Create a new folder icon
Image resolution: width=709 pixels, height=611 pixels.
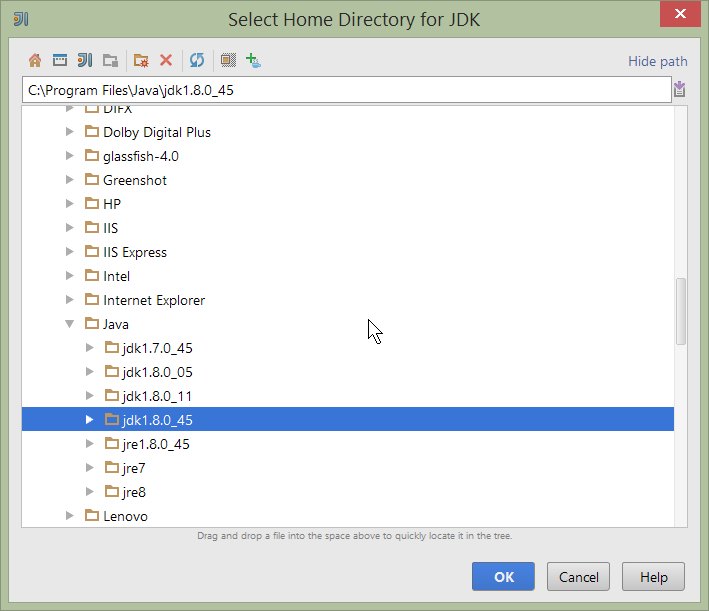[x=141, y=60]
